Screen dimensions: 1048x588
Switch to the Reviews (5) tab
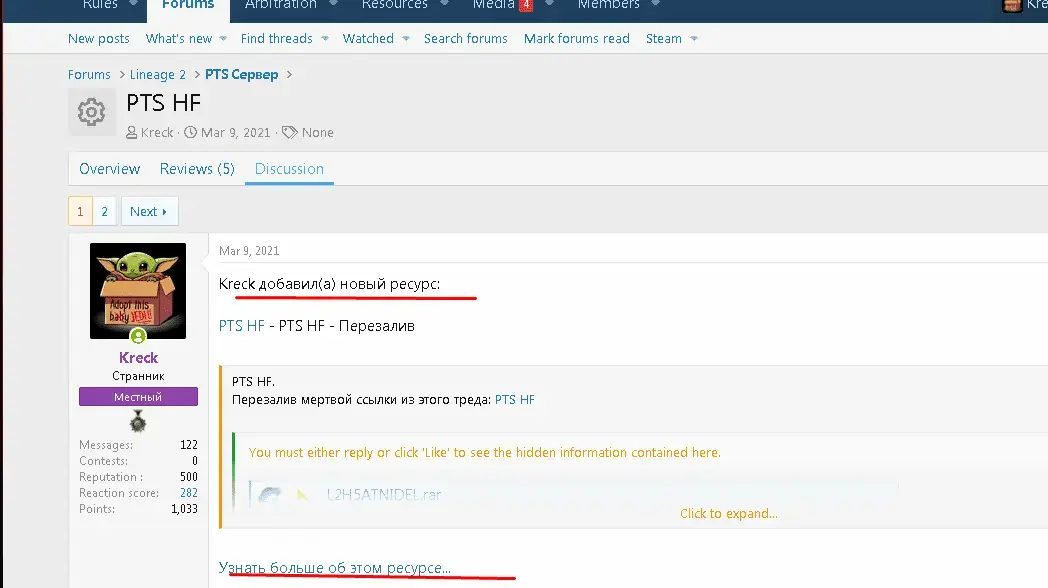(x=197, y=169)
